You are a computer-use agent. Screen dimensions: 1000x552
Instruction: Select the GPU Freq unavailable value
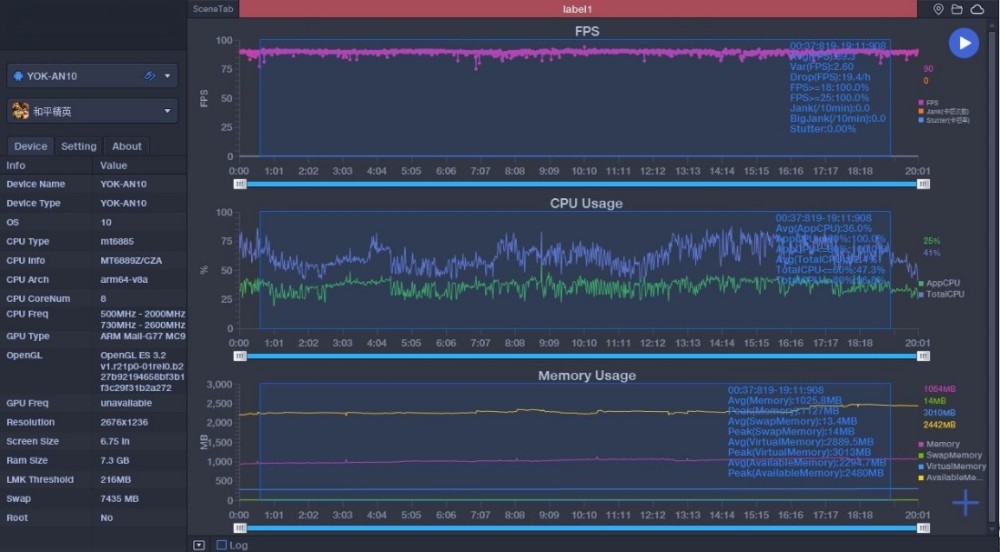click(126, 403)
